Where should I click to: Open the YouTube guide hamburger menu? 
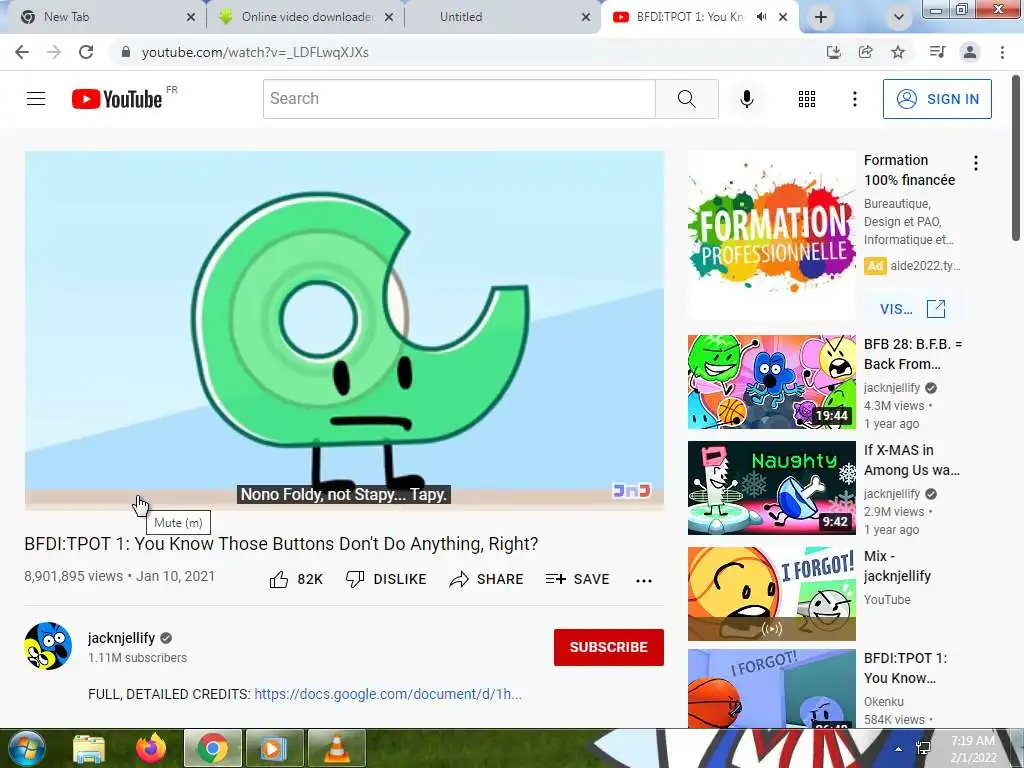(36, 99)
